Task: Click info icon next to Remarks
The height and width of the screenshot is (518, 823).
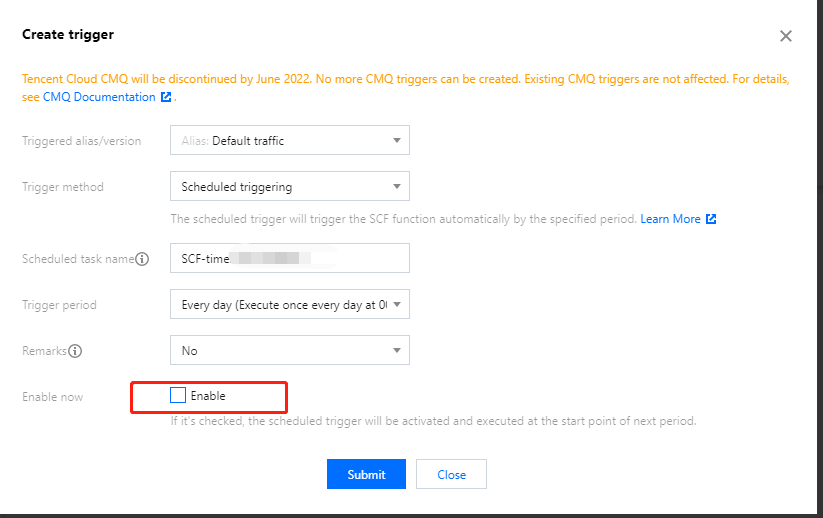Action: pos(76,351)
